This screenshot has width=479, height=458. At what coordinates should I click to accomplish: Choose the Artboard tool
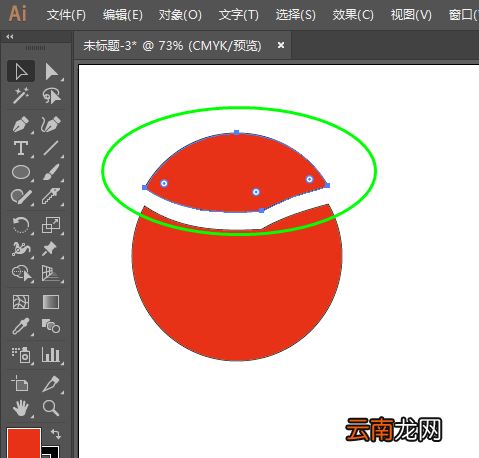coord(21,383)
